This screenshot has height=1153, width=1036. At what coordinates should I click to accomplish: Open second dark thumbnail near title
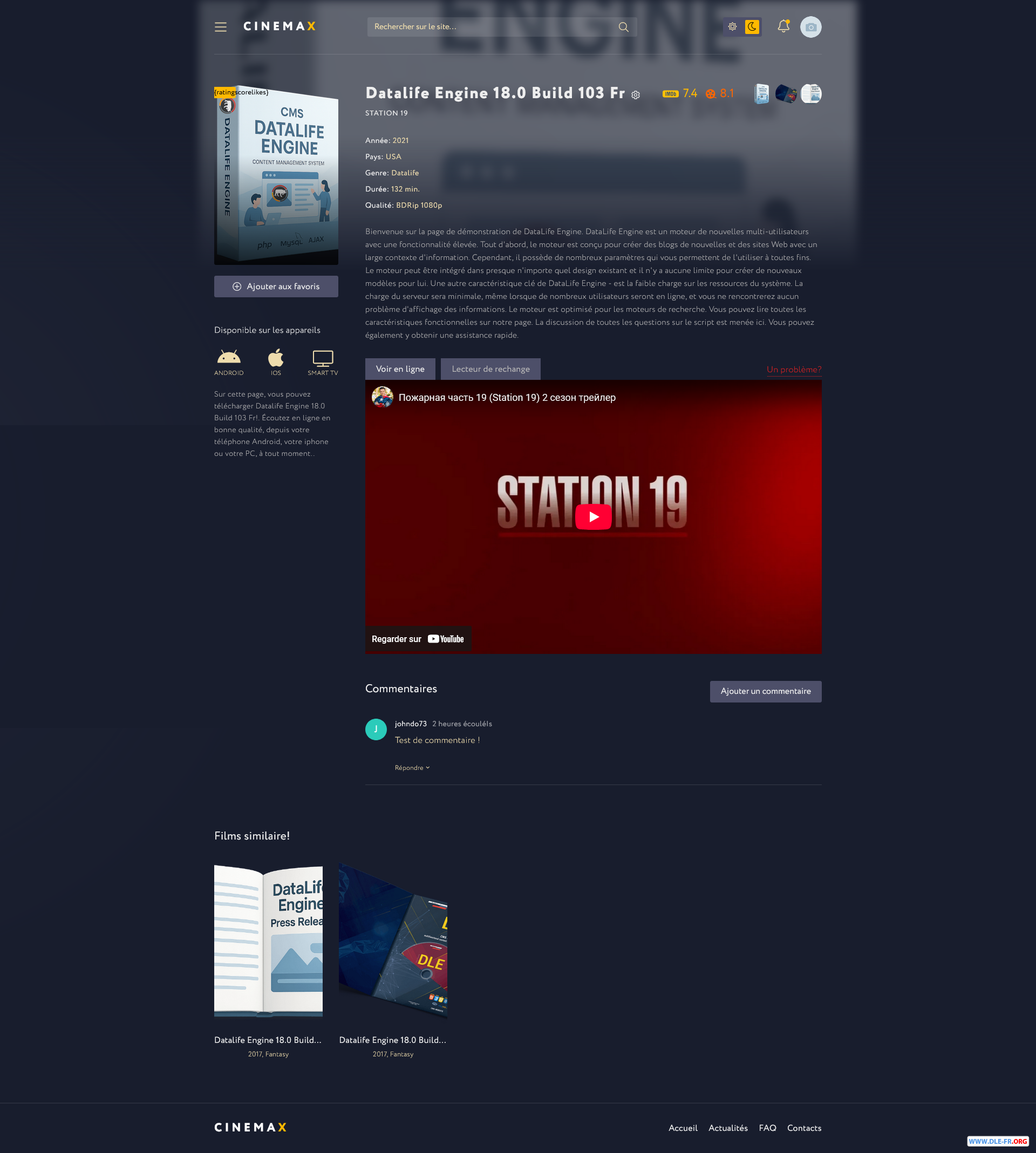coord(786,93)
